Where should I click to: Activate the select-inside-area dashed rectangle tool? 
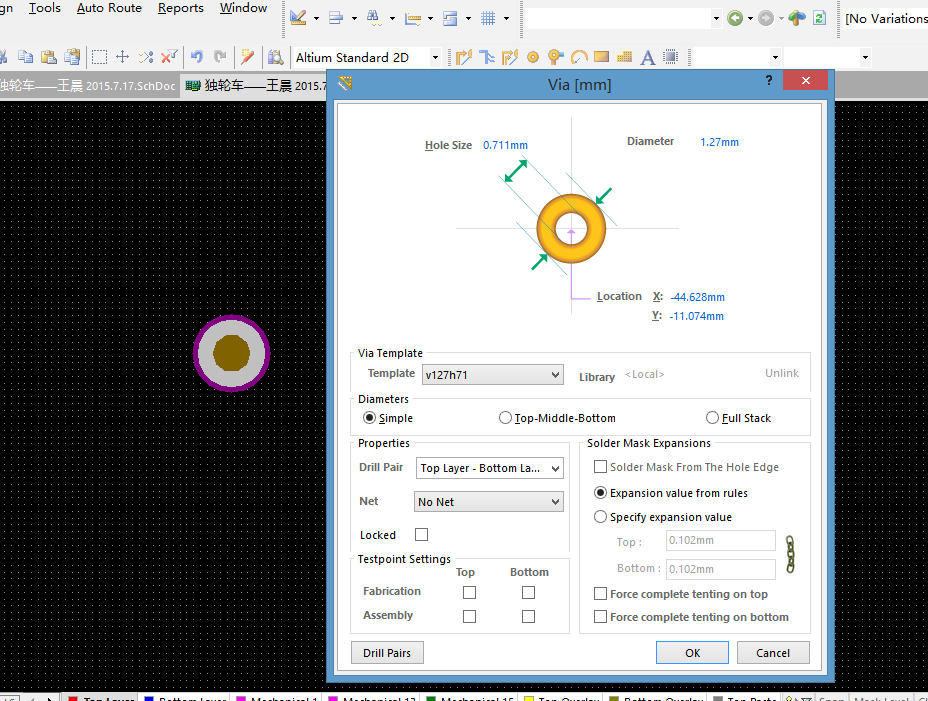(x=99, y=57)
